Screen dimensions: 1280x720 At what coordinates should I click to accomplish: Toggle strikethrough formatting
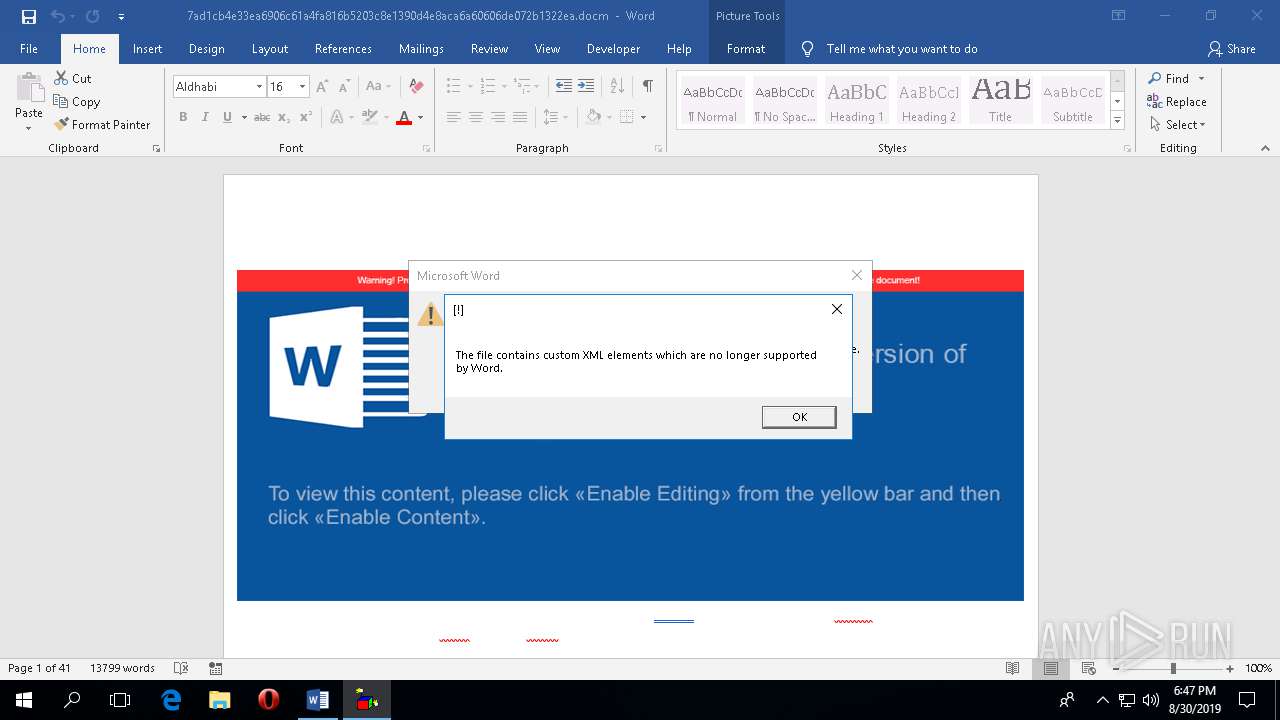[x=262, y=117]
